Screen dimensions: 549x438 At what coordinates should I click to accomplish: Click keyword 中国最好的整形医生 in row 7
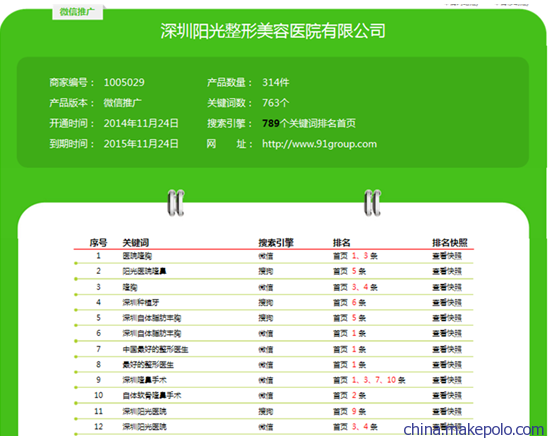pyautogui.click(x=155, y=349)
